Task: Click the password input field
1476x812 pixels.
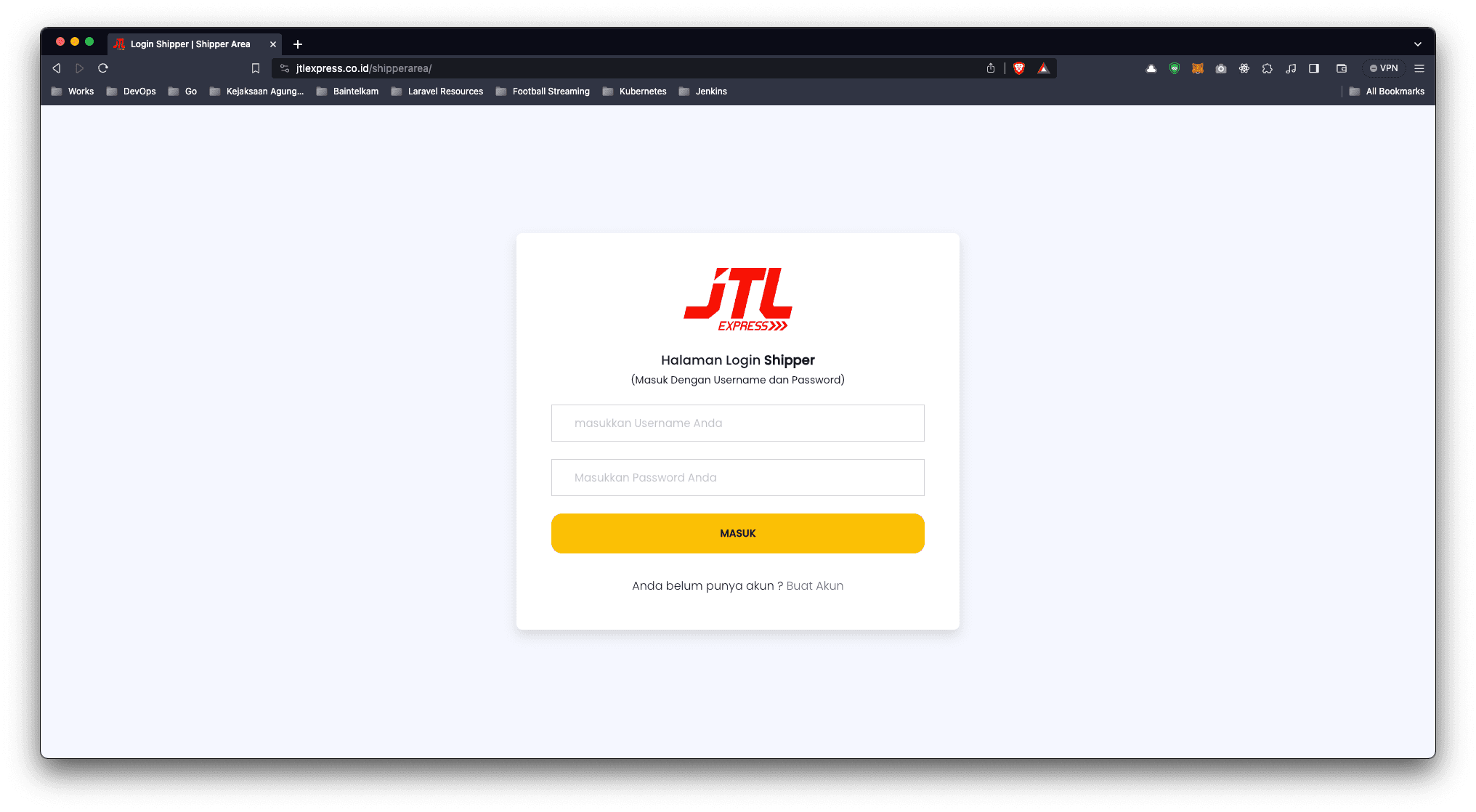Action: point(737,477)
